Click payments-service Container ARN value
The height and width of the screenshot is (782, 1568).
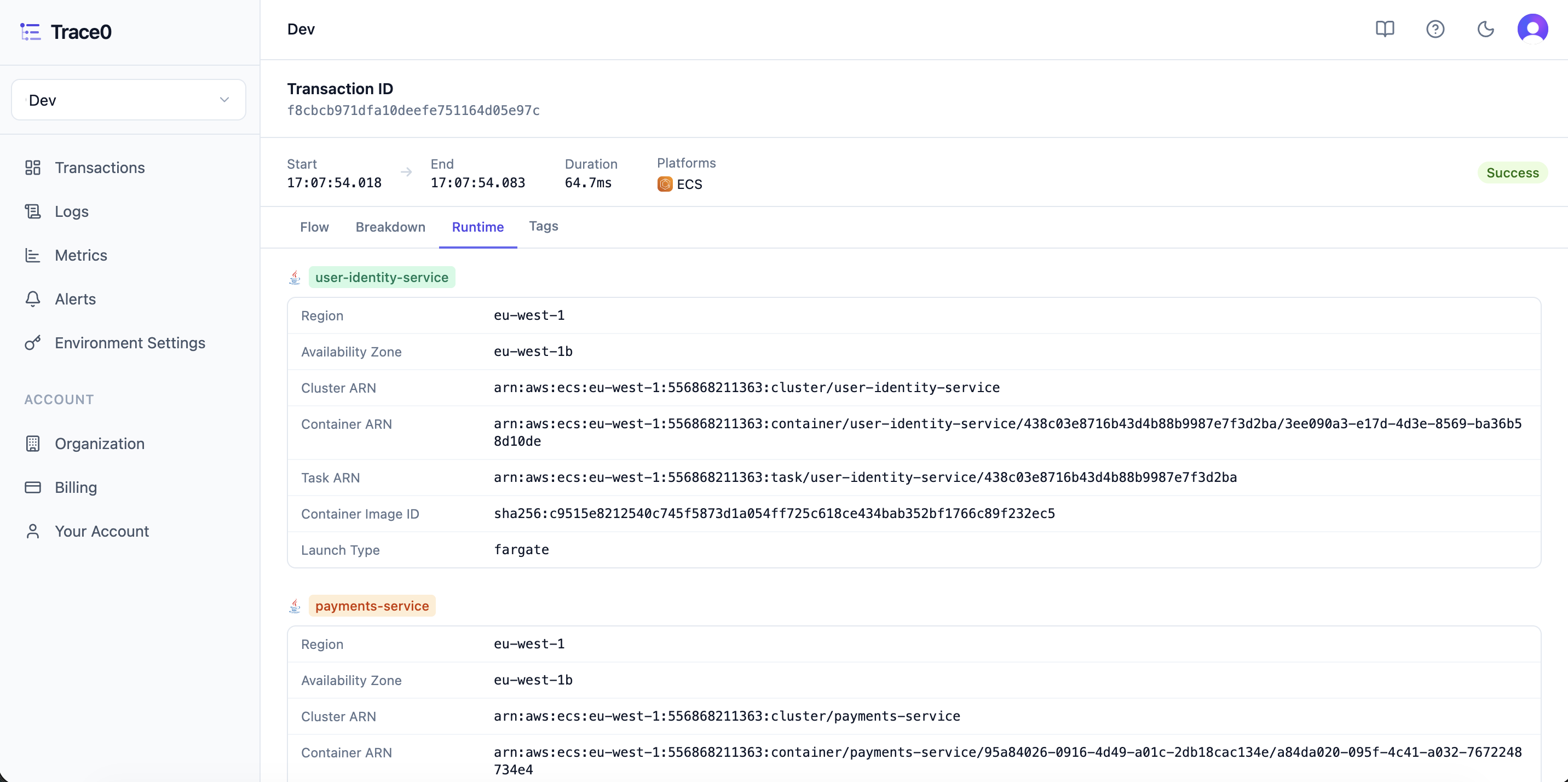point(1008,761)
